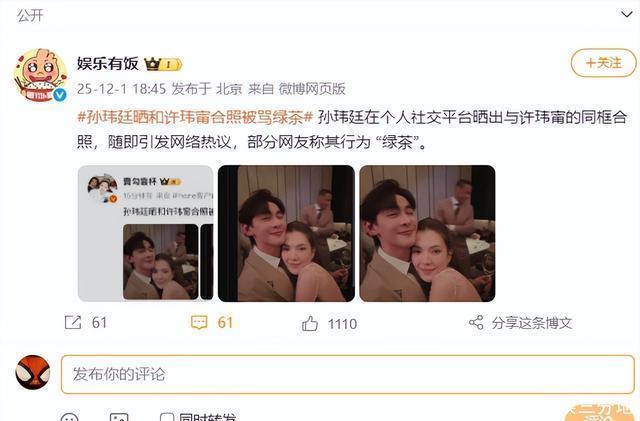Click inside the 发布你的评论 field

click(x=348, y=374)
